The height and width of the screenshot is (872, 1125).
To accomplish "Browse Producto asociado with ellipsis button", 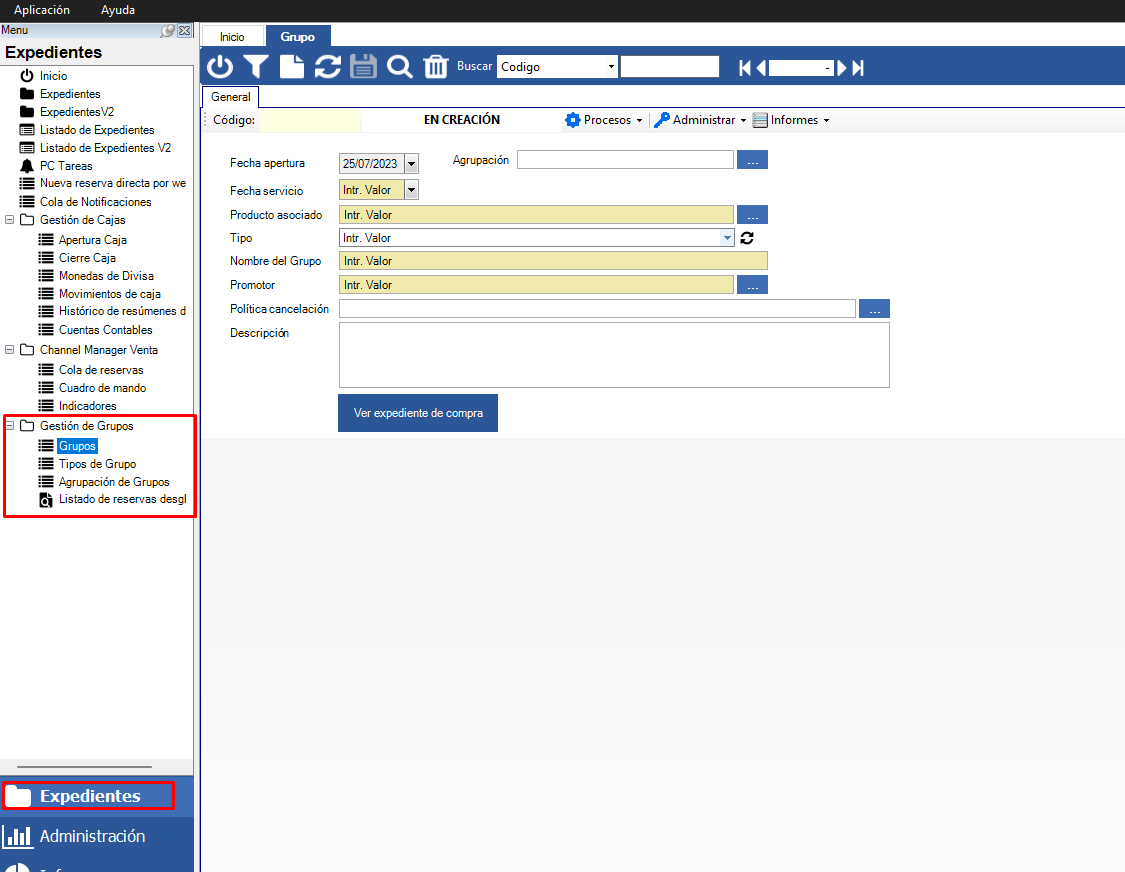I will [x=752, y=215].
